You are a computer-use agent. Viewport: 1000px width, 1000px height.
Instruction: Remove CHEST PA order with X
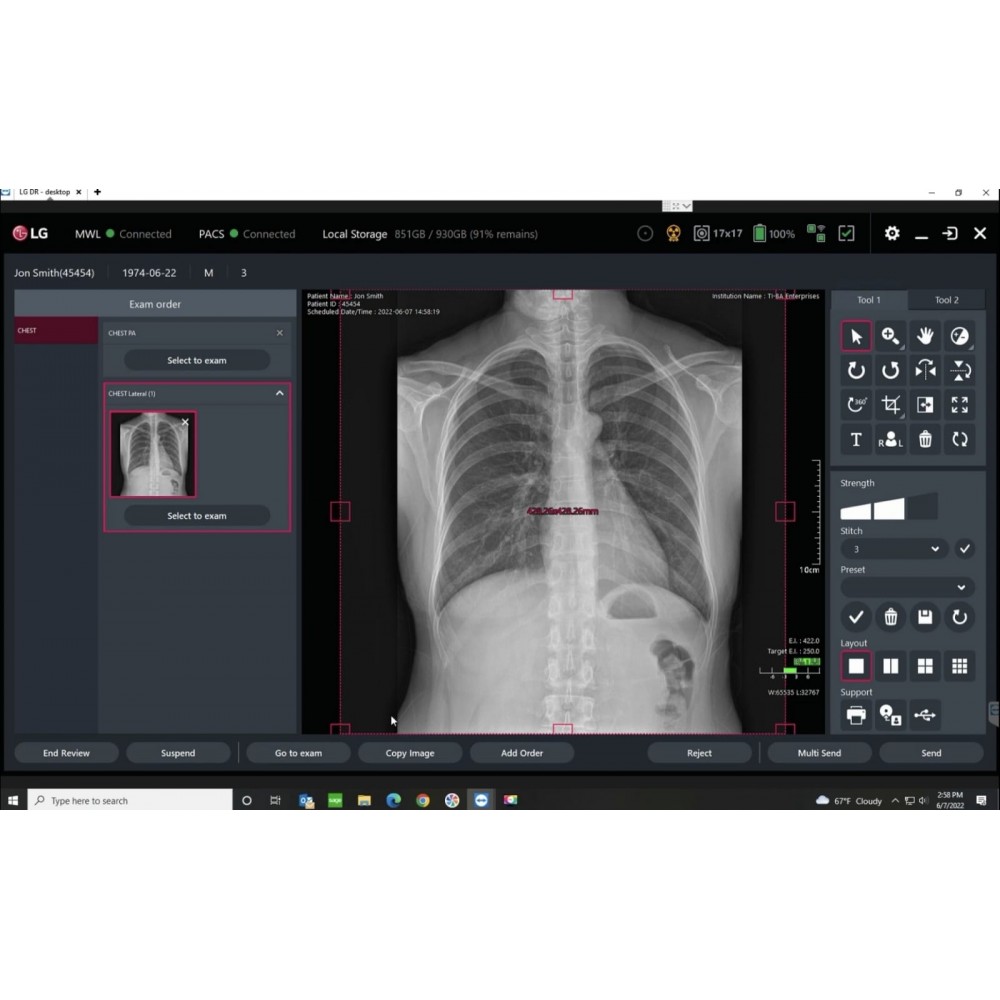point(279,333)
